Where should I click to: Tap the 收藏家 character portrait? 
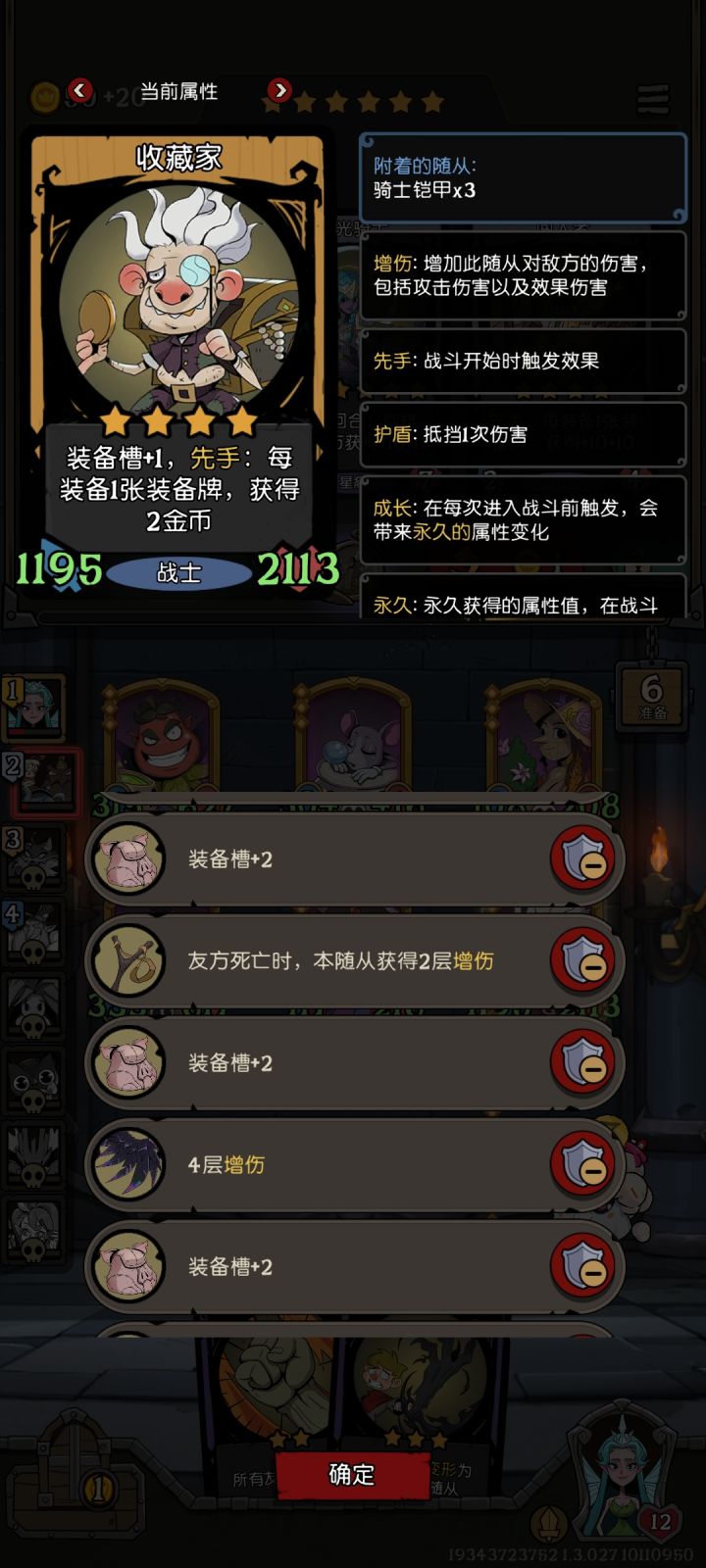point(178,293)
